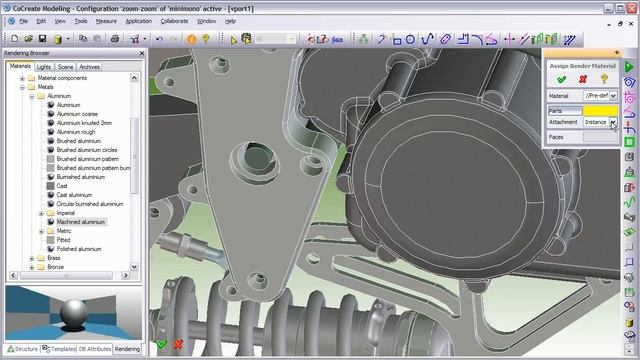Screen dimensions: 640x360
Task: Click the New file toolbar icon
Action: pos(15,39)
